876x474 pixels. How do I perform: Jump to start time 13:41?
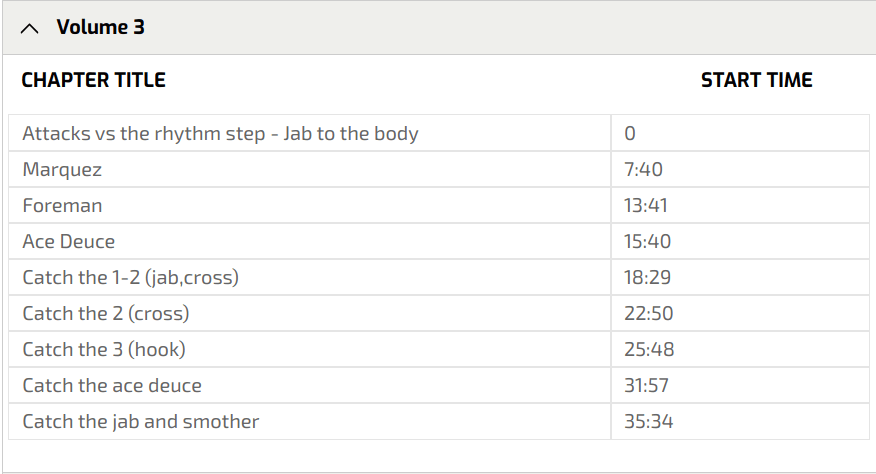645,205
